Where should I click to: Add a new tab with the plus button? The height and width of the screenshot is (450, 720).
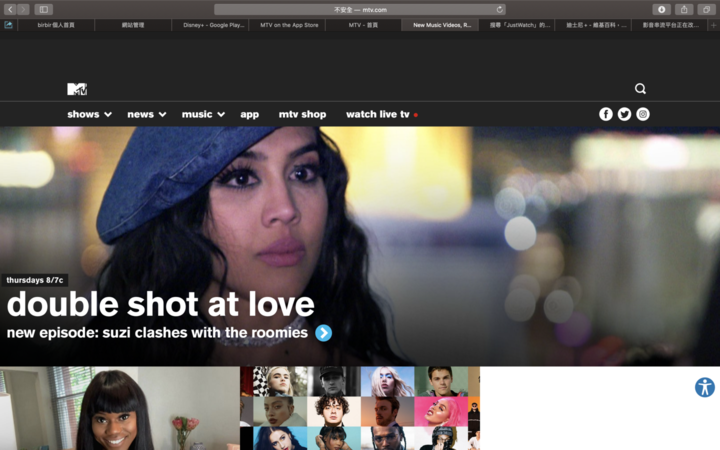click(714, 25)
